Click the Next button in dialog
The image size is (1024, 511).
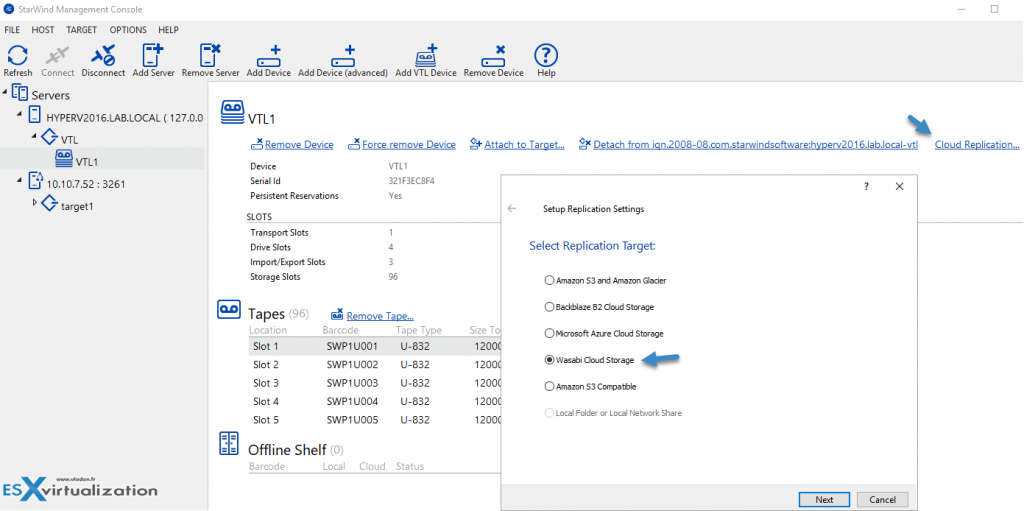[x=824, y=499]
